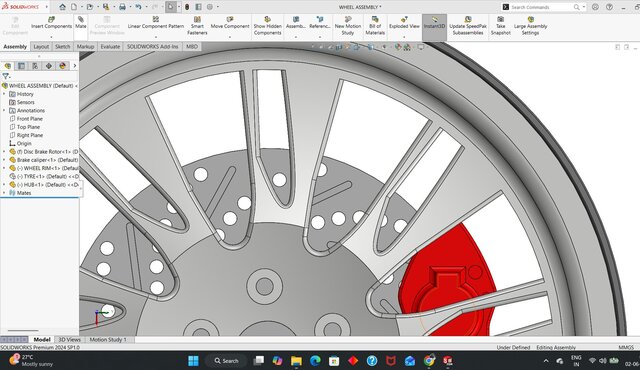Open the DimXpertManager tab

(49, 66)
